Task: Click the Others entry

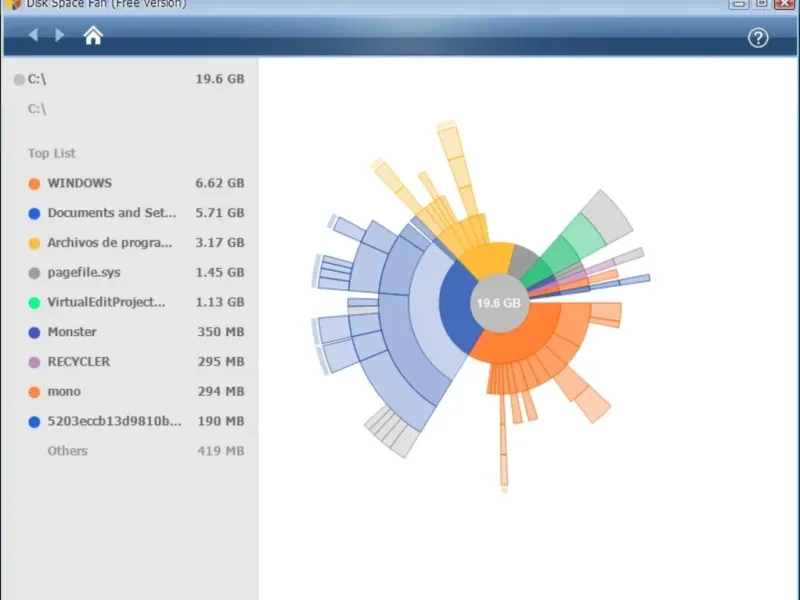Action: pyautogui.click(x=67, y=451)
